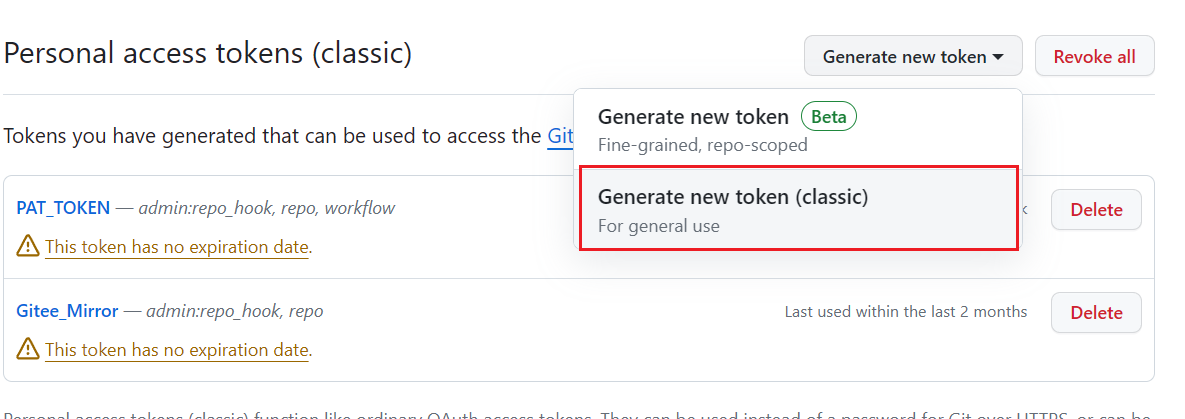
Task: Delete the Gitee_Mirror token
Action: 1096,312
